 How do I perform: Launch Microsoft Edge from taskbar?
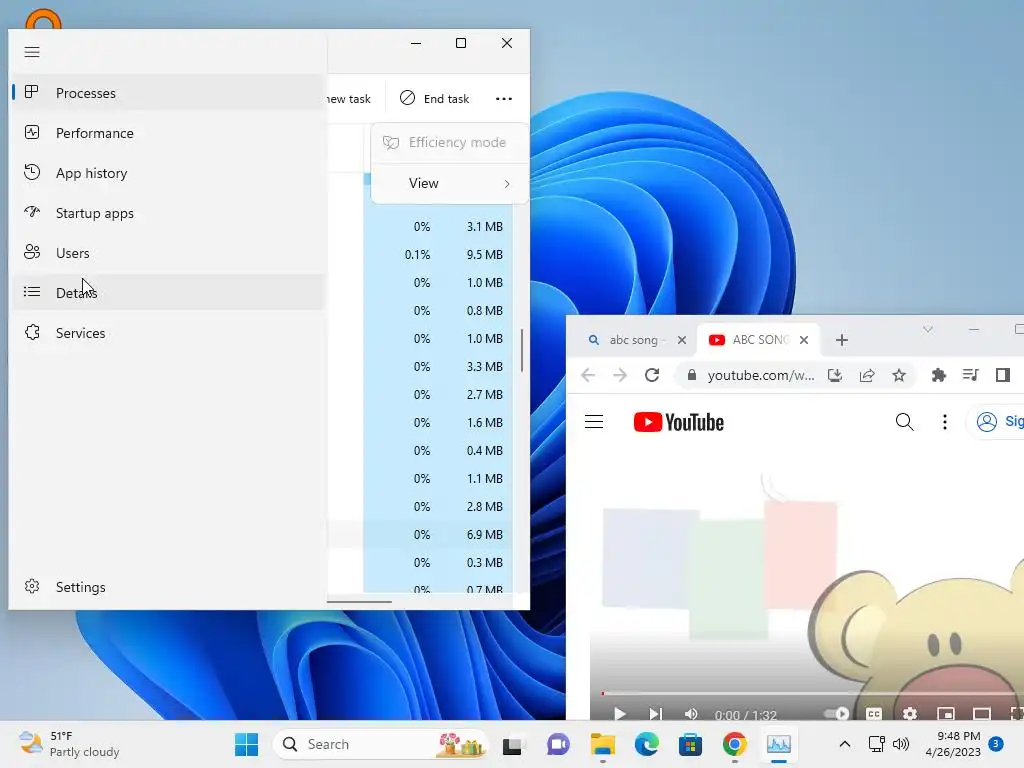point(647,744)
